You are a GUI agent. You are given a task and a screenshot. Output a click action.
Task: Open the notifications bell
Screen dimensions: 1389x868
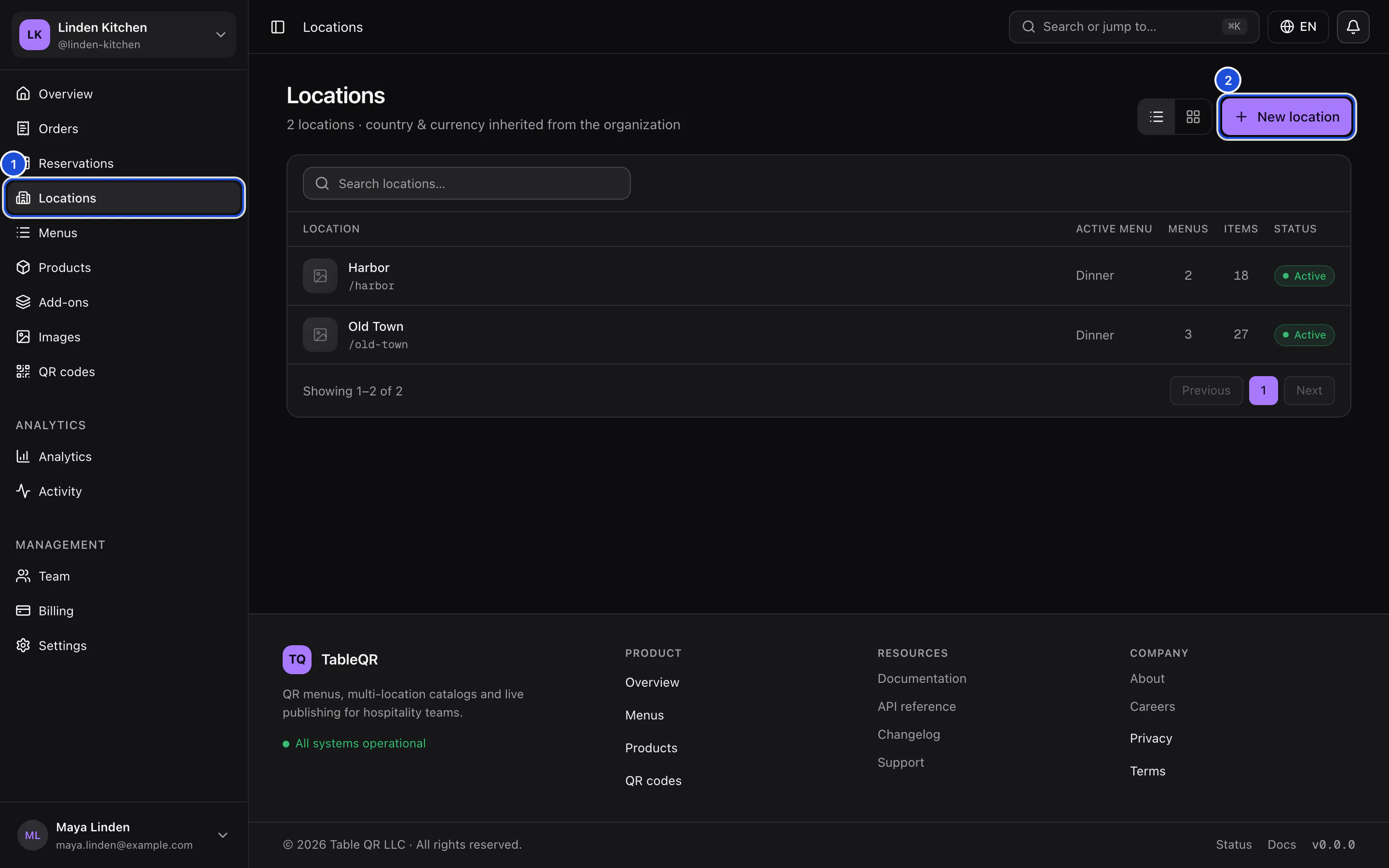click(1353, 27)
